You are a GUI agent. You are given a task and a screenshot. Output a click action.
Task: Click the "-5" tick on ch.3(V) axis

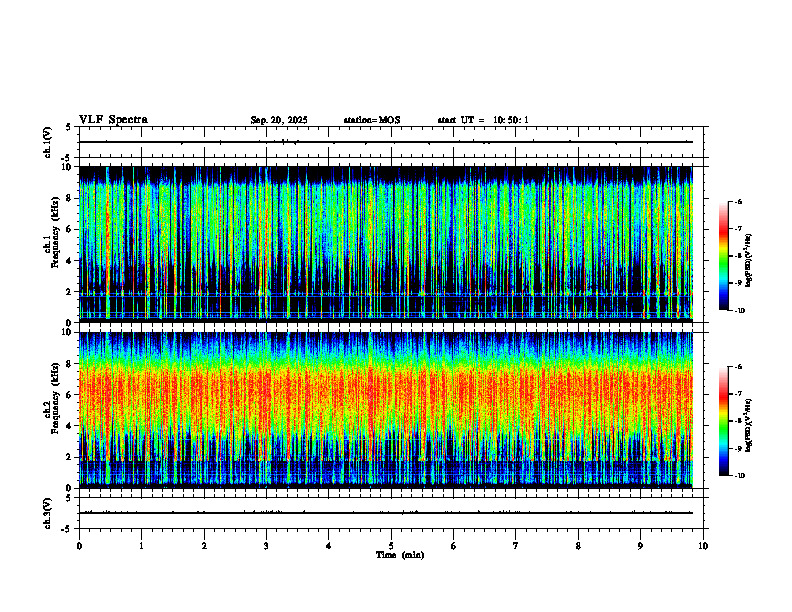(67, 529)
